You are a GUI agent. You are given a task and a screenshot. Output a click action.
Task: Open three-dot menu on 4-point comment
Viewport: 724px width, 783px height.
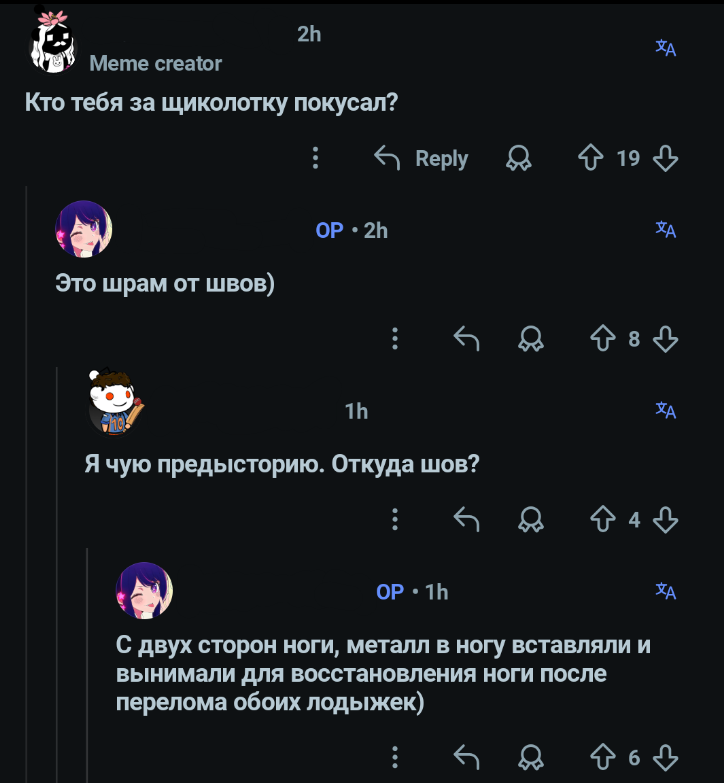(395, 519)
